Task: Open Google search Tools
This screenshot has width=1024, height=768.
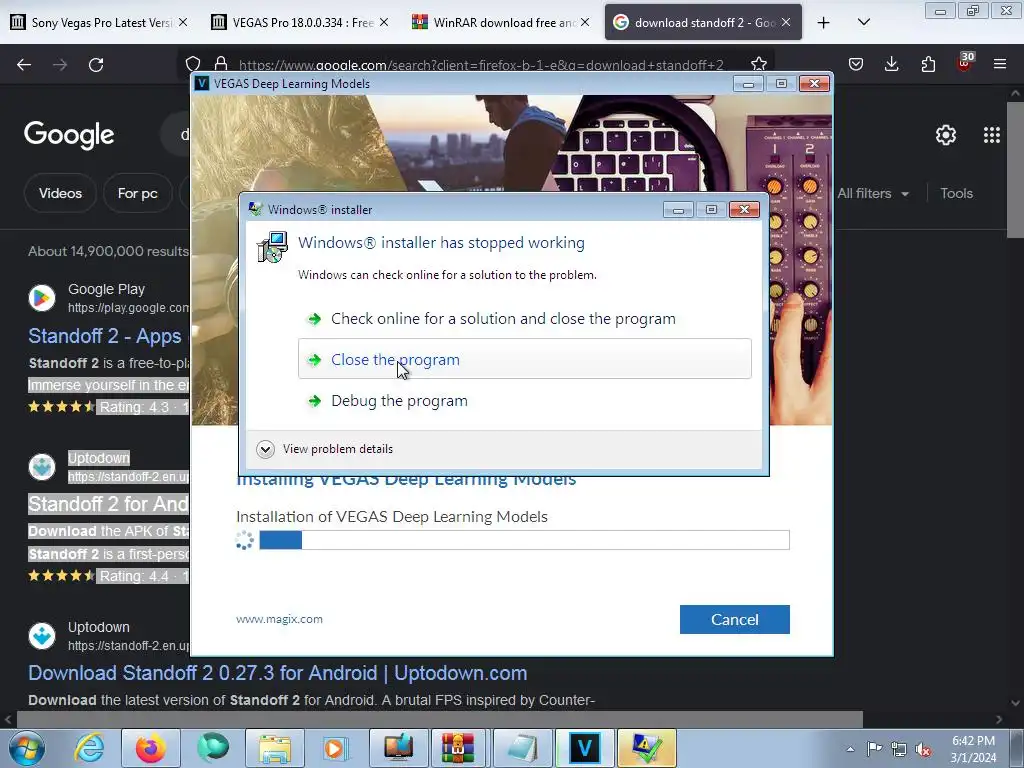Action: tap(956, 193)
